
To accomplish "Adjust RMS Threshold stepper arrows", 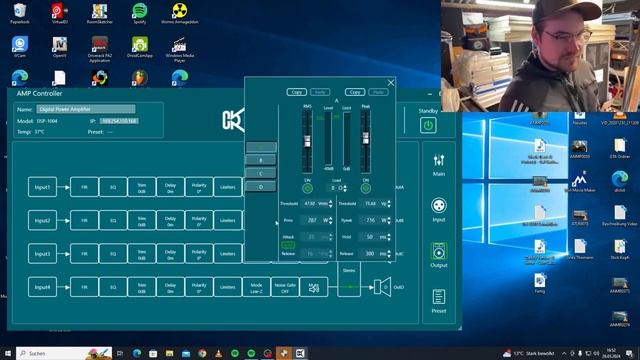I will coord(331,203).
